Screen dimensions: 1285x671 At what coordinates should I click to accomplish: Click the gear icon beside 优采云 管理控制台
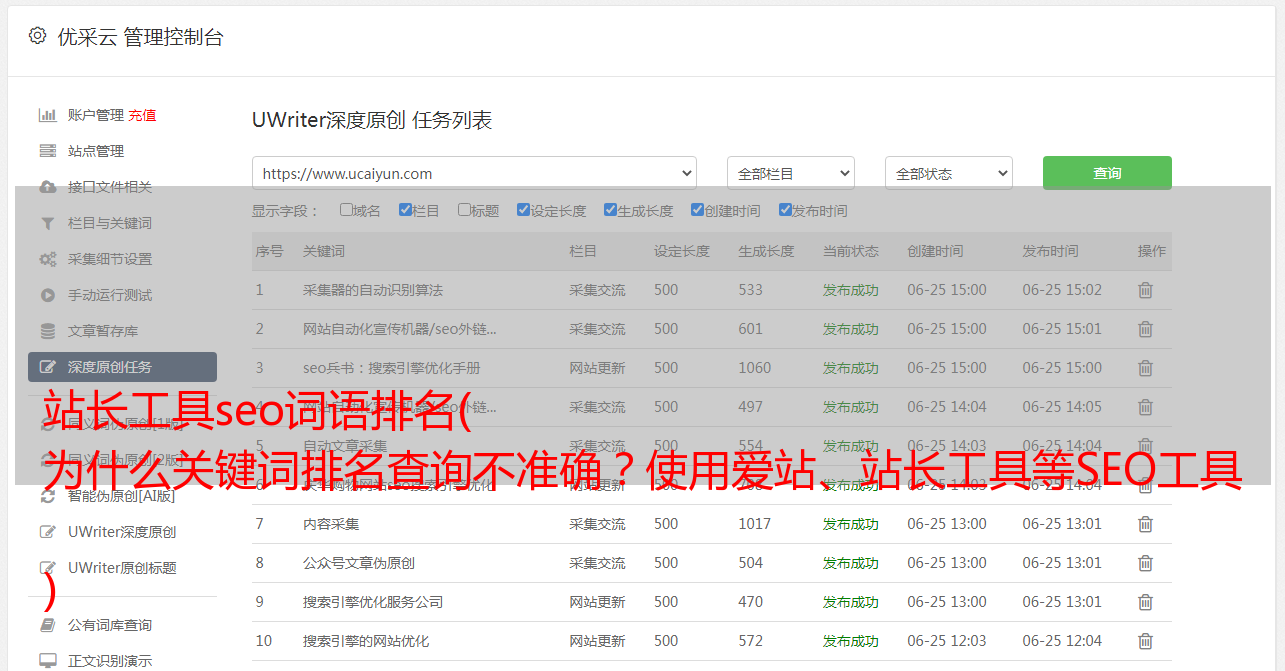coord(37,36)
